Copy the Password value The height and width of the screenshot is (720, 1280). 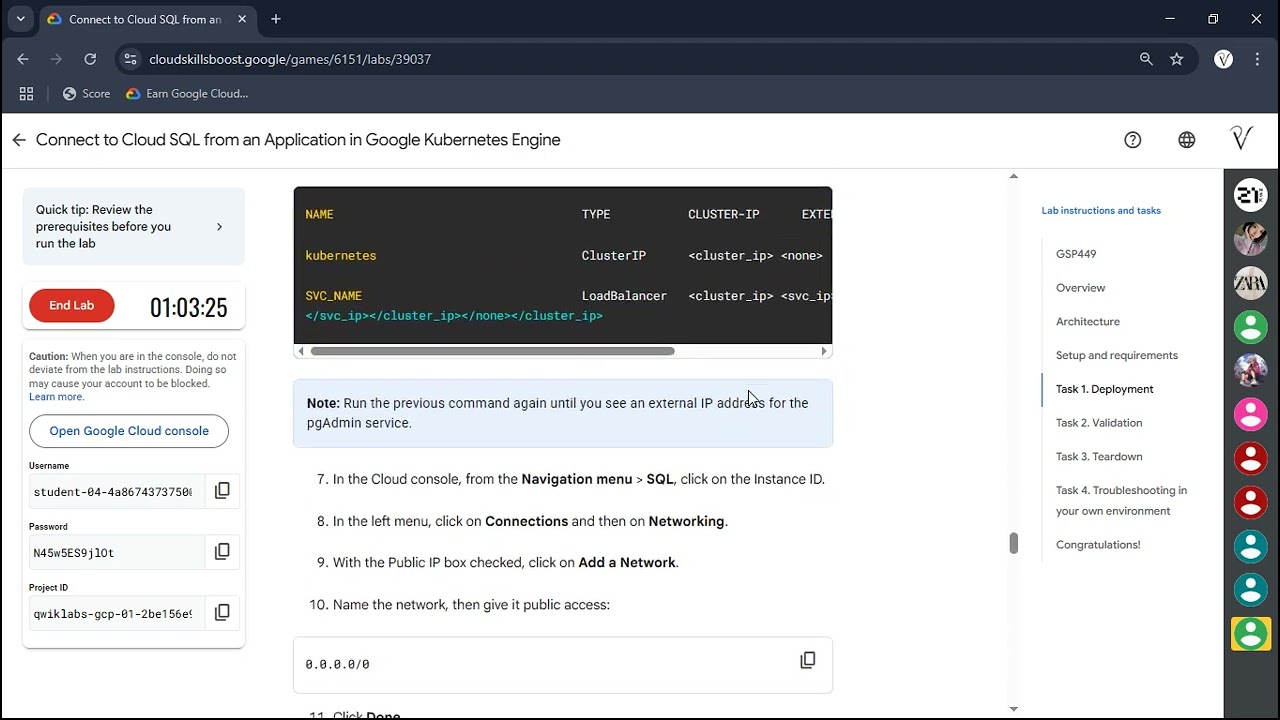click(x=222, y=551)
